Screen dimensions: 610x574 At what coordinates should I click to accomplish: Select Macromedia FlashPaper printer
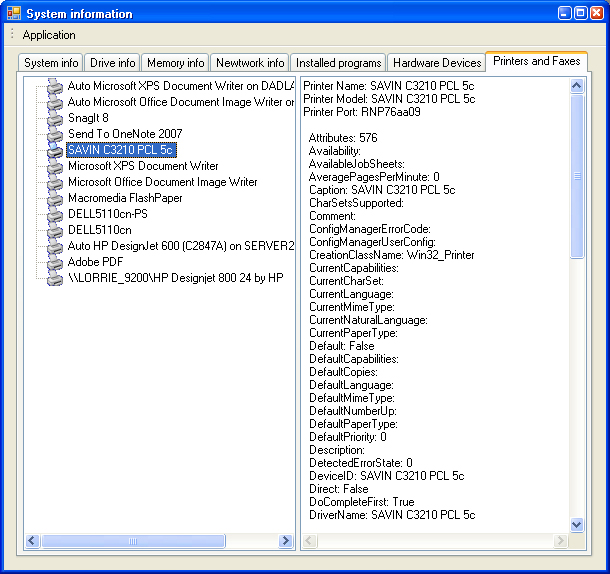point(125,198)
